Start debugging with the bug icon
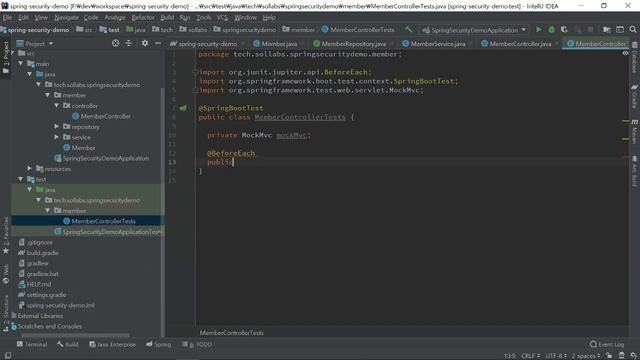This screenshot has height=360, width=640. pyautogui.click(x=551, y=29)
